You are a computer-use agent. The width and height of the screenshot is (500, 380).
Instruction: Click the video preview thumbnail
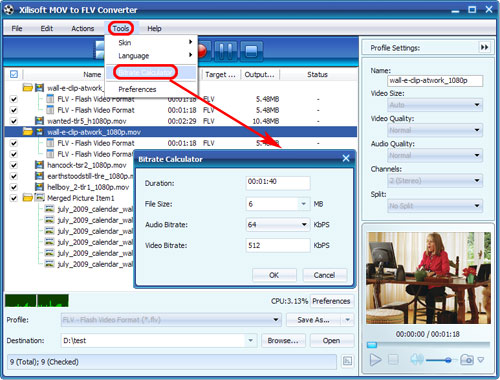[x=428, y=278]
